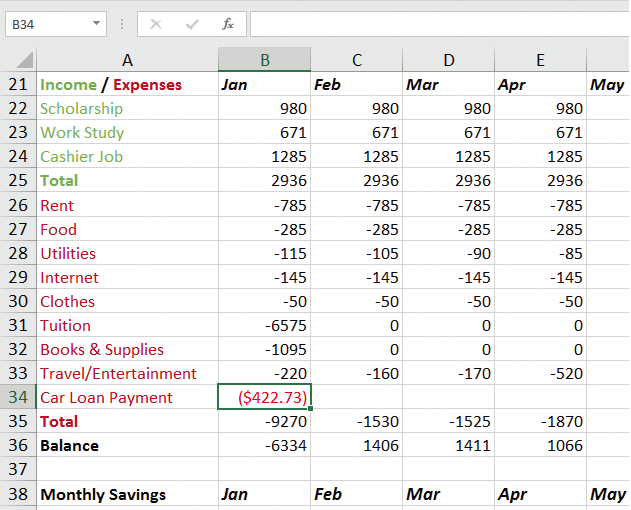
Task: Select the empty Feb Car Loan Payment cell
Action: tap(357, 397)
